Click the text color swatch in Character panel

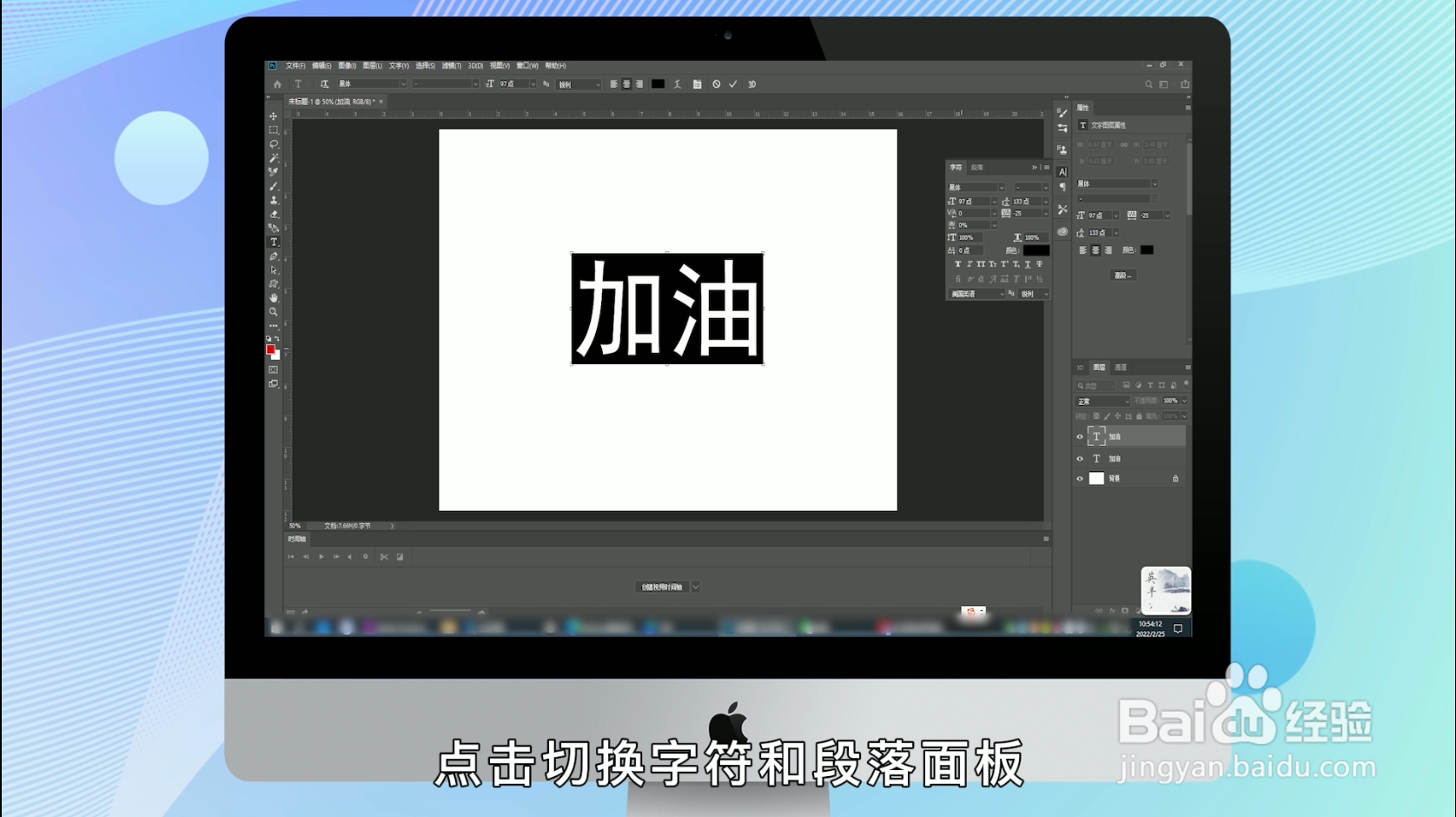coord(1036,250)
